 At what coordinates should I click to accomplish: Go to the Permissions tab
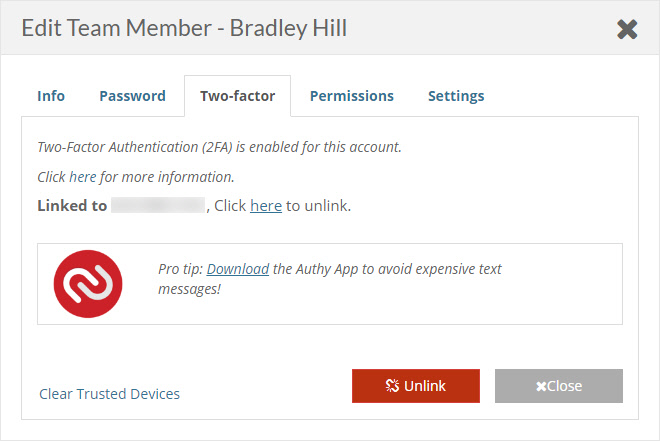point(351,96)
